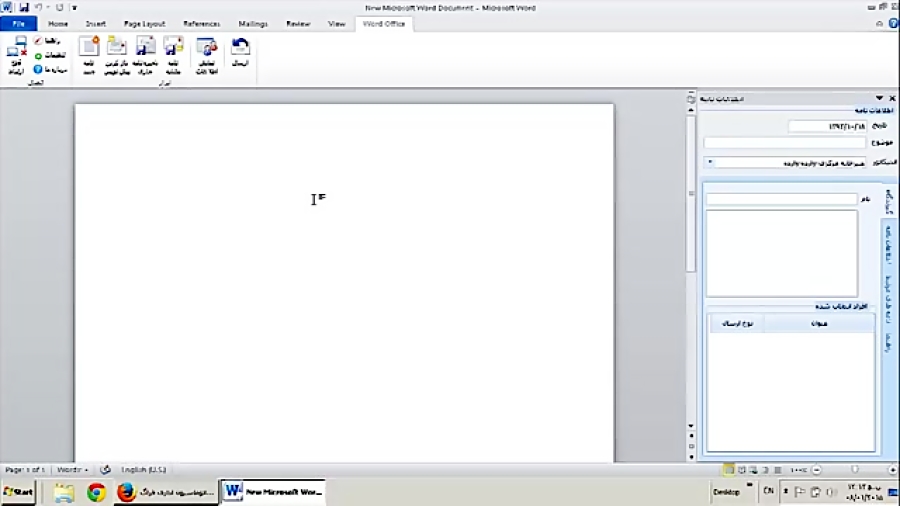Viewport: 900px width, 506px height.
Task: Open File Explorer from the taskbar
Action: tap(64, 492)
